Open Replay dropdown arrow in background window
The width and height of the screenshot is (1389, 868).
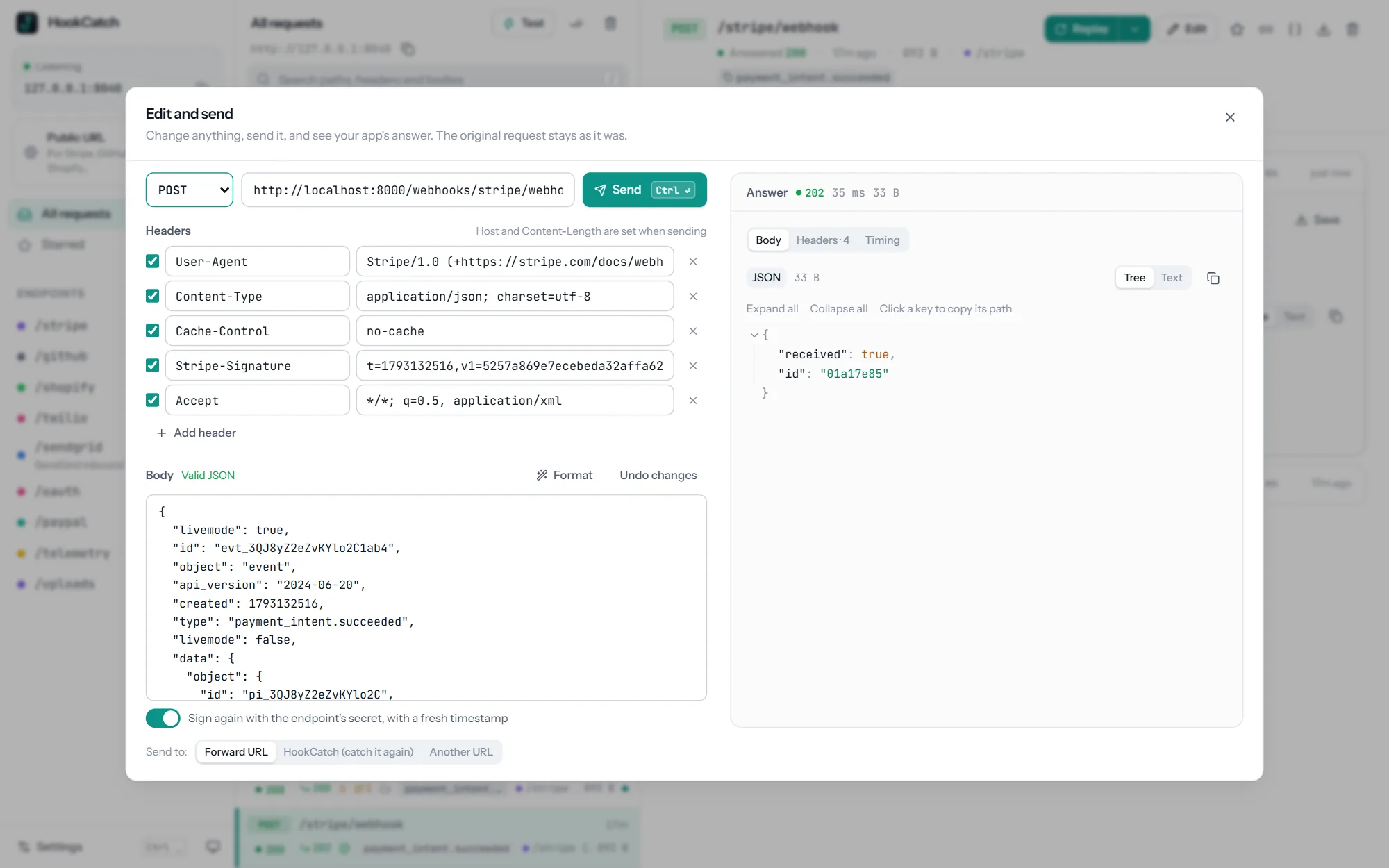pos(1135,29)
